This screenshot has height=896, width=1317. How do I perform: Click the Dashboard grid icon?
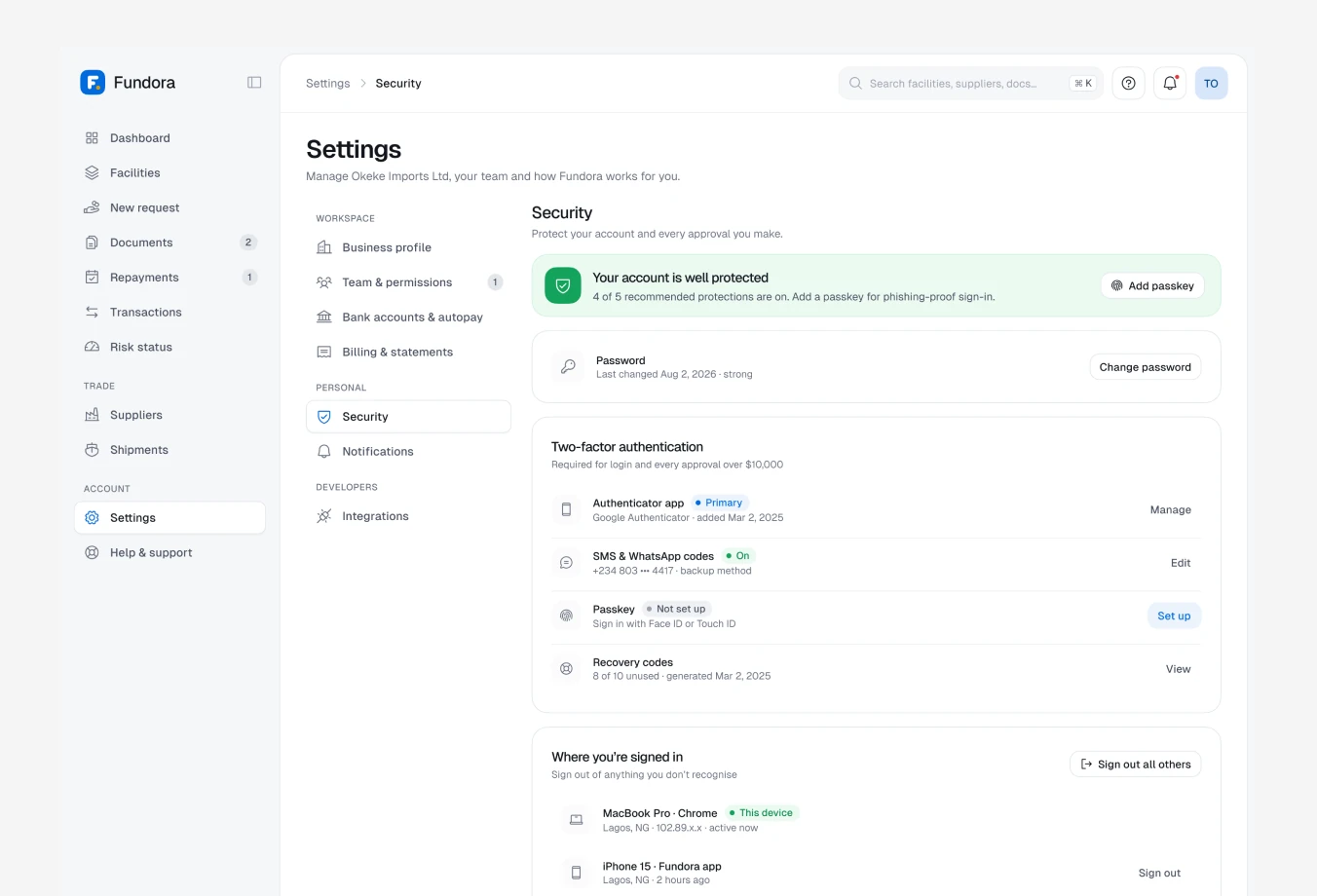point(92,138)
